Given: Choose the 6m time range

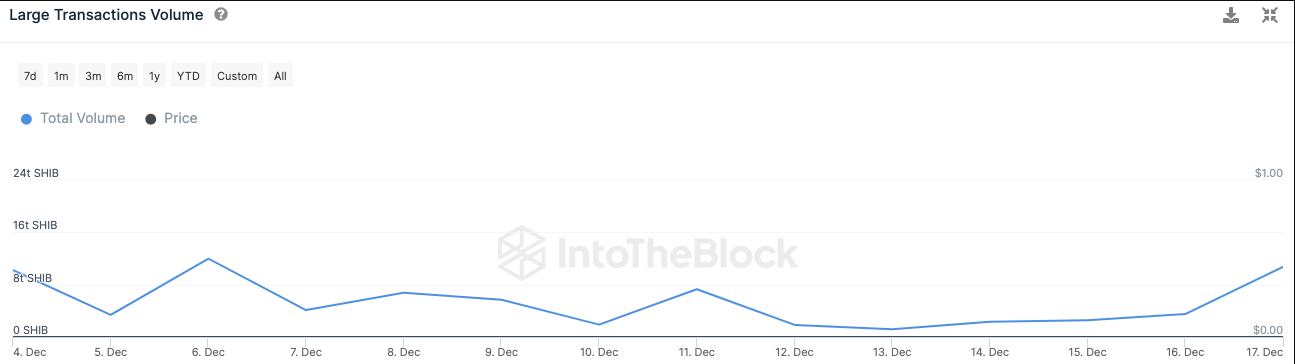Looking at the screenshot, I should coord(125,76).
